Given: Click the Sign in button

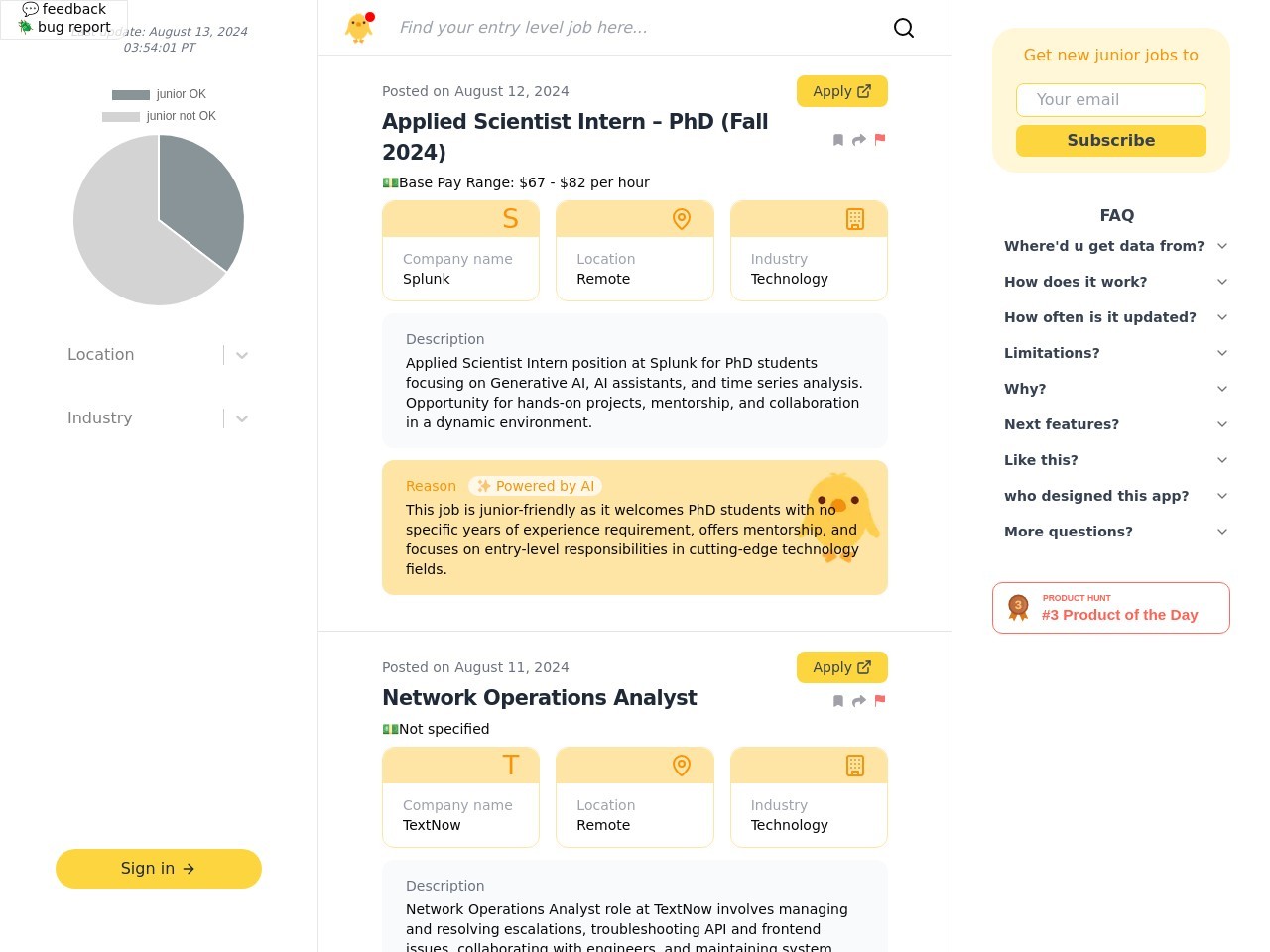Looking at the screenshot, I should pyautogui.click(x=159, y=869).
